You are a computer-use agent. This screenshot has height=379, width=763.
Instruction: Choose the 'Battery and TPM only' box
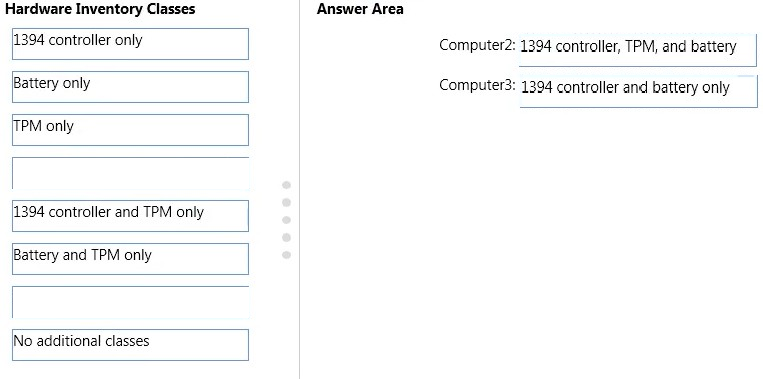[130, 259]
